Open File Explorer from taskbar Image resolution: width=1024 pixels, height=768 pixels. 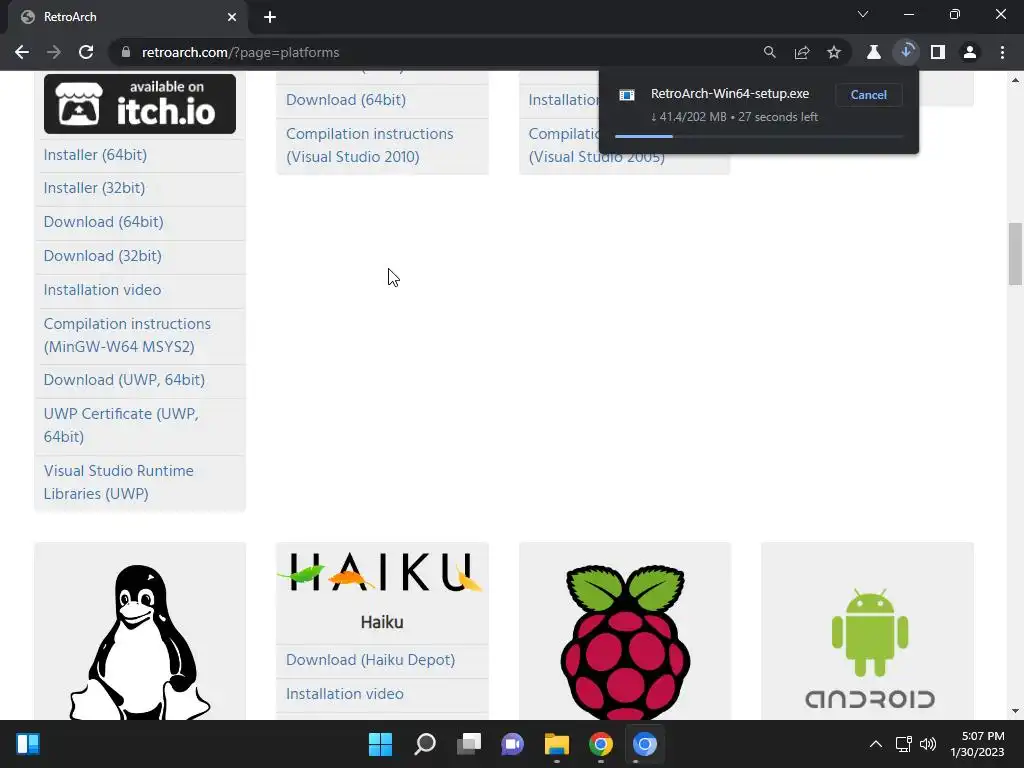556,744
